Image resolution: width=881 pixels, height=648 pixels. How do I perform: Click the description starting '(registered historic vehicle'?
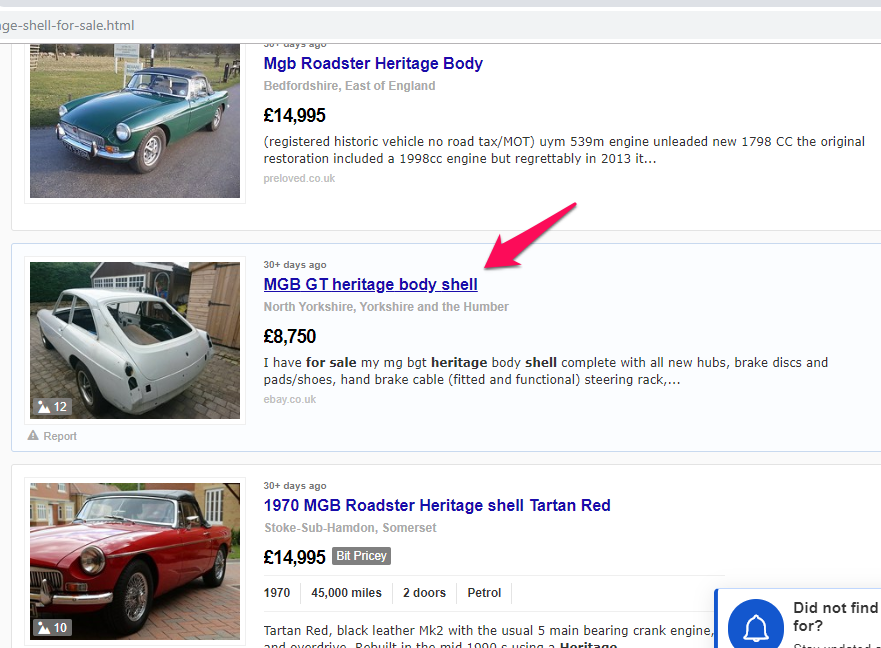tap(564, 150)
